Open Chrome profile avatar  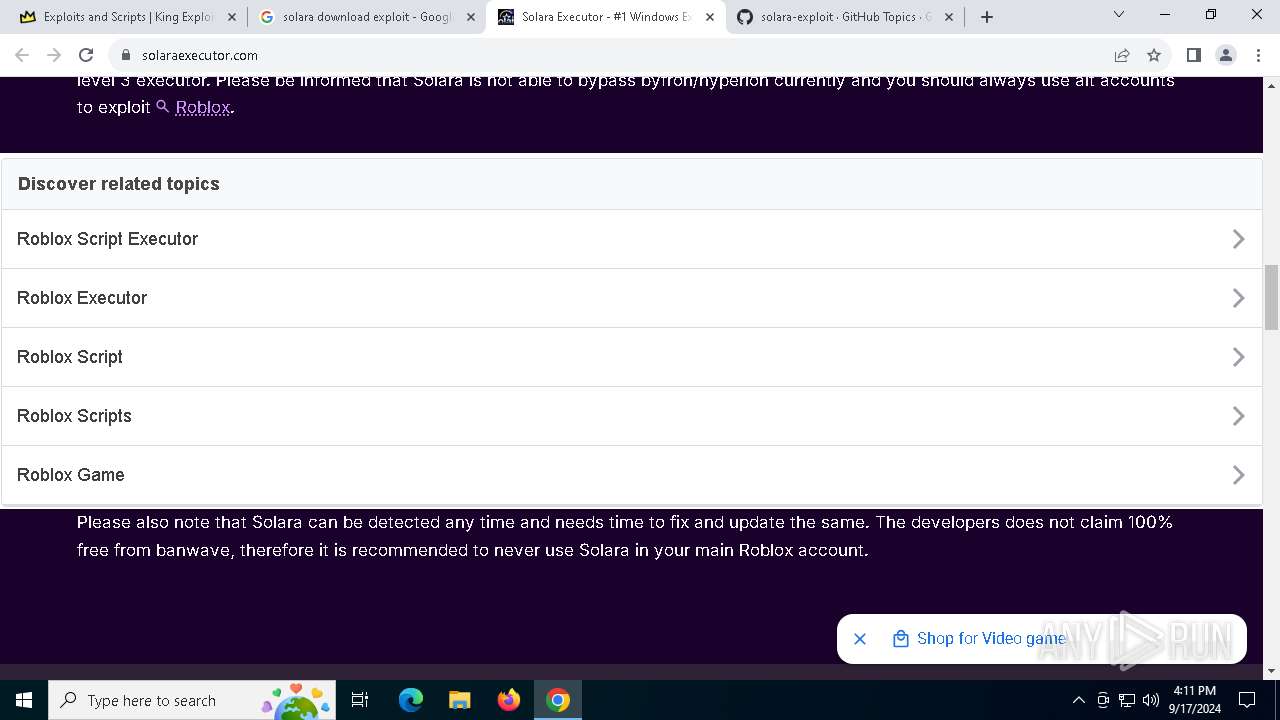(x=1226, y=55)
